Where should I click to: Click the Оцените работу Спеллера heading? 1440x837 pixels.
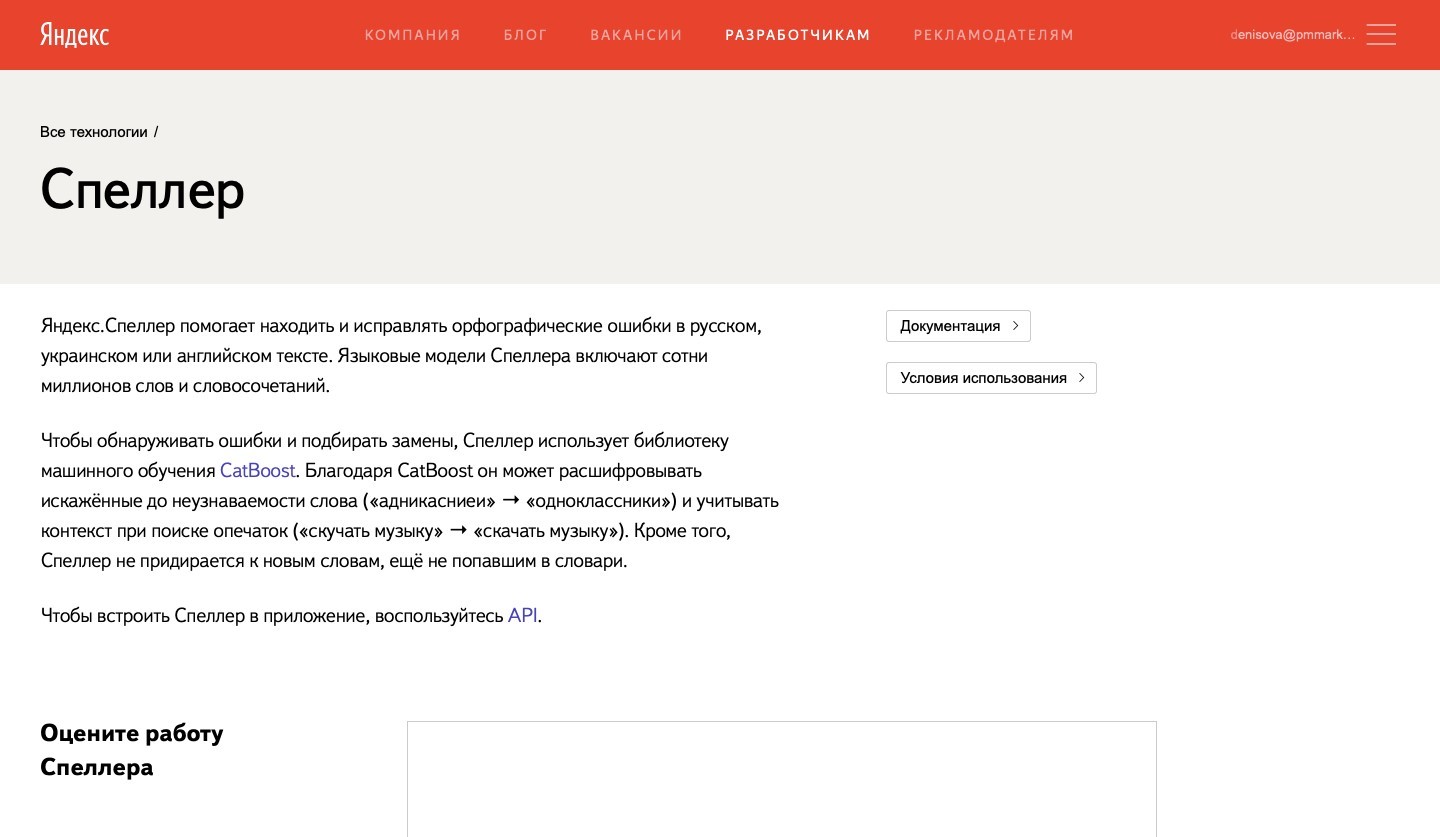tap(132, 750)
